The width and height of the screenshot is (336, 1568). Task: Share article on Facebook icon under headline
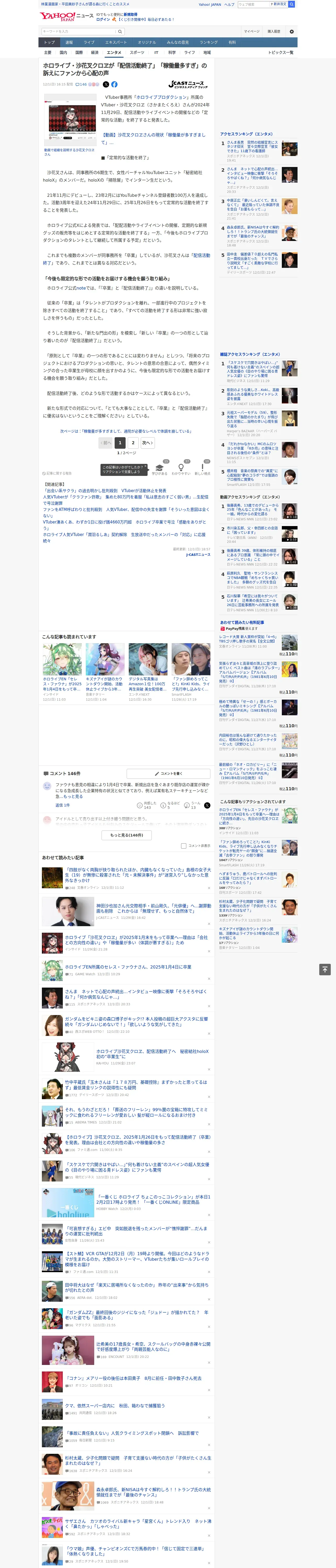114,85
